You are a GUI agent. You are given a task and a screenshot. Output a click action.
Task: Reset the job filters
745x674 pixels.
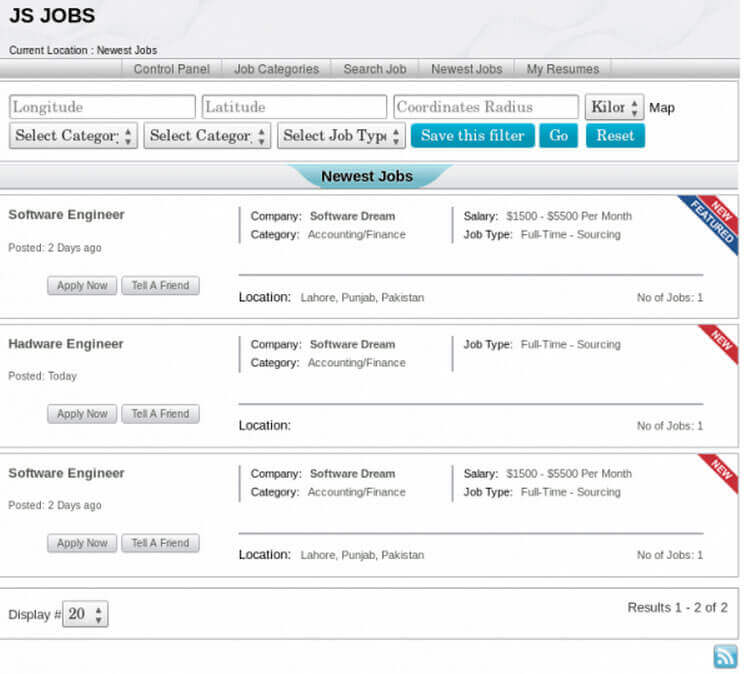coord(615,136)
